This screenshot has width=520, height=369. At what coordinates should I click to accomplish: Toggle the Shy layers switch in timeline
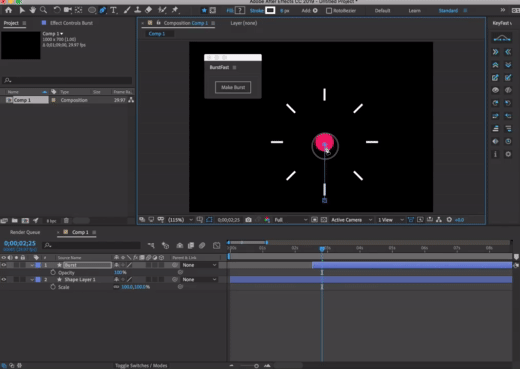point(179,246)
